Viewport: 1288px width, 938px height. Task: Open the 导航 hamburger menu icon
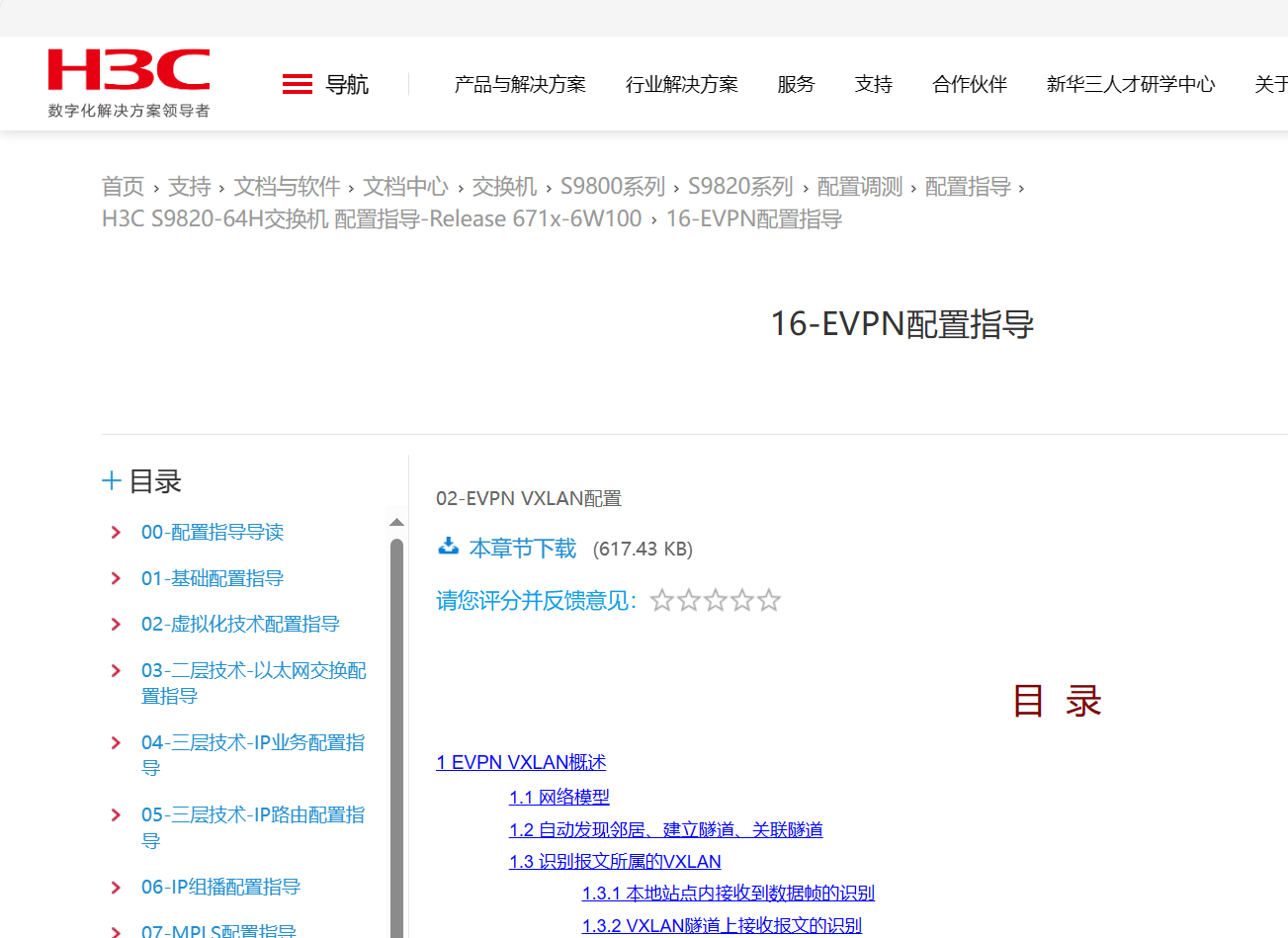(x=298, y=85)
